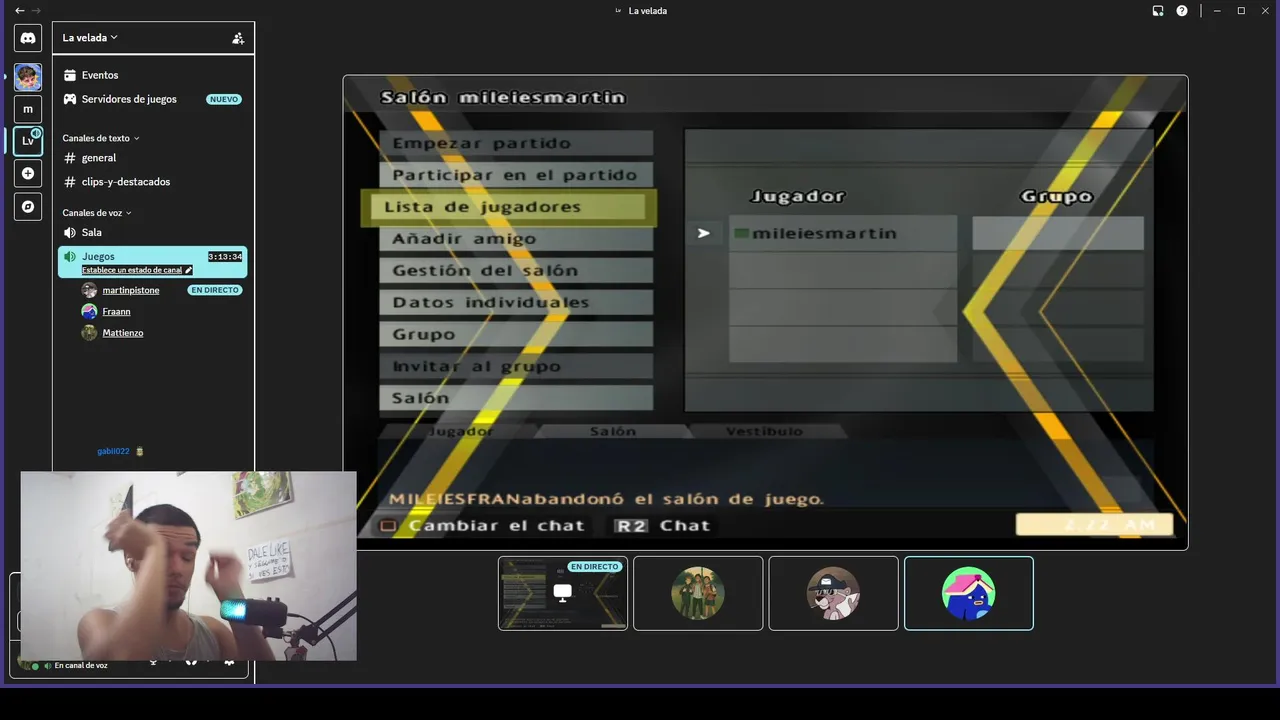
Task: Click the 'Jugador' tab in game stream
Action: click(x=460, y=431)
